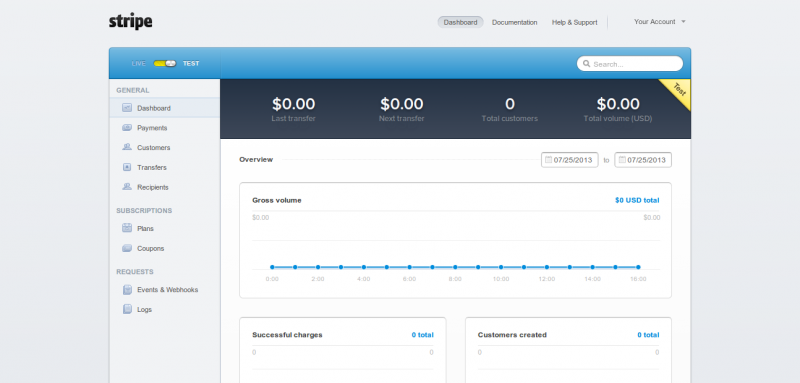800x383 pixels.
Task: Click the Plans calendar icon
Action: click(x=127, y=228)
